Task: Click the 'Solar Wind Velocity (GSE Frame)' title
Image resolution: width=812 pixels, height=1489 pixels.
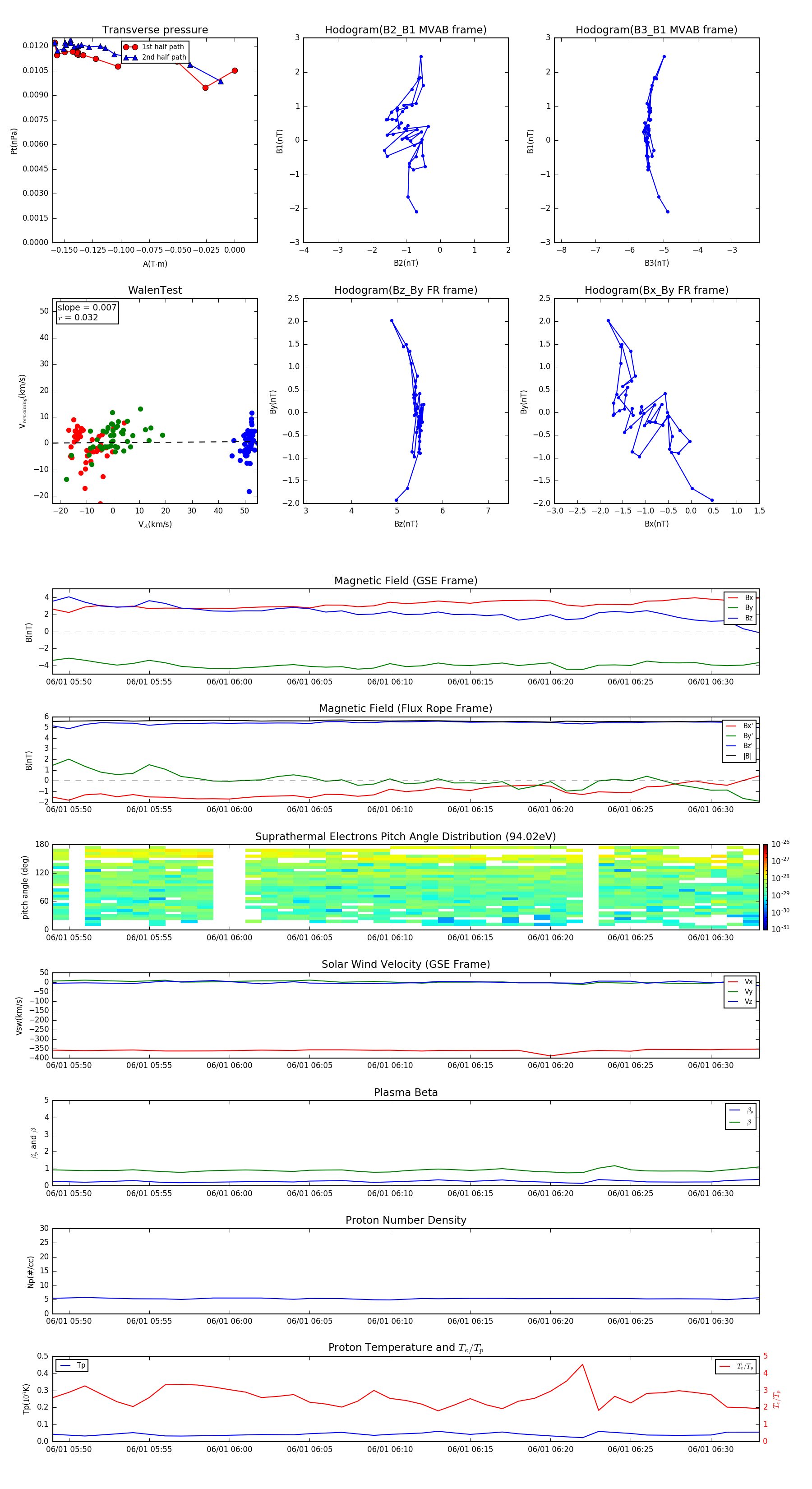Action: point(406,964)
